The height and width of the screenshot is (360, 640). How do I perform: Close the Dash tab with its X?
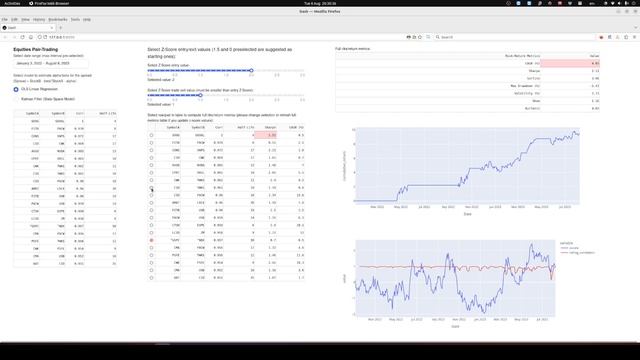pos(52,28)
